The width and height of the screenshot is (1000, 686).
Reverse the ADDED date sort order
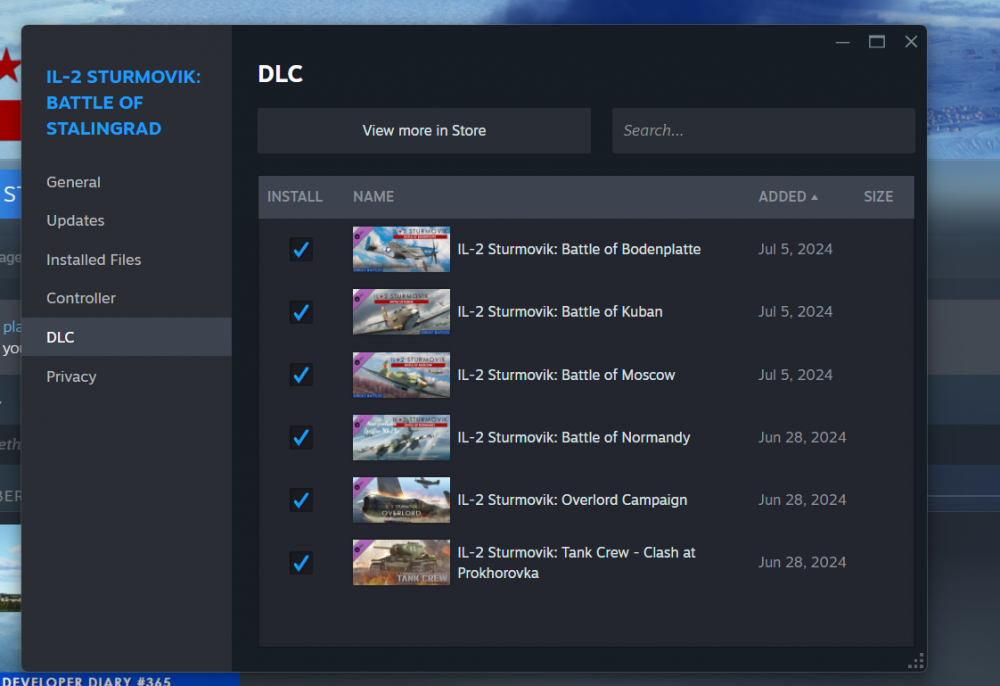pos(789,196)
